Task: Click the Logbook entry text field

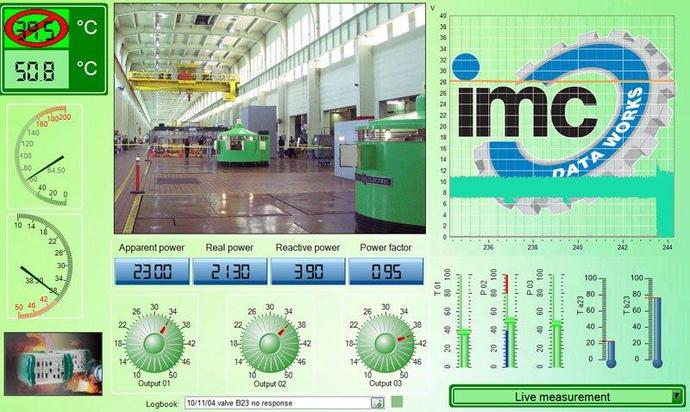Action: click(x=278, y=403)
